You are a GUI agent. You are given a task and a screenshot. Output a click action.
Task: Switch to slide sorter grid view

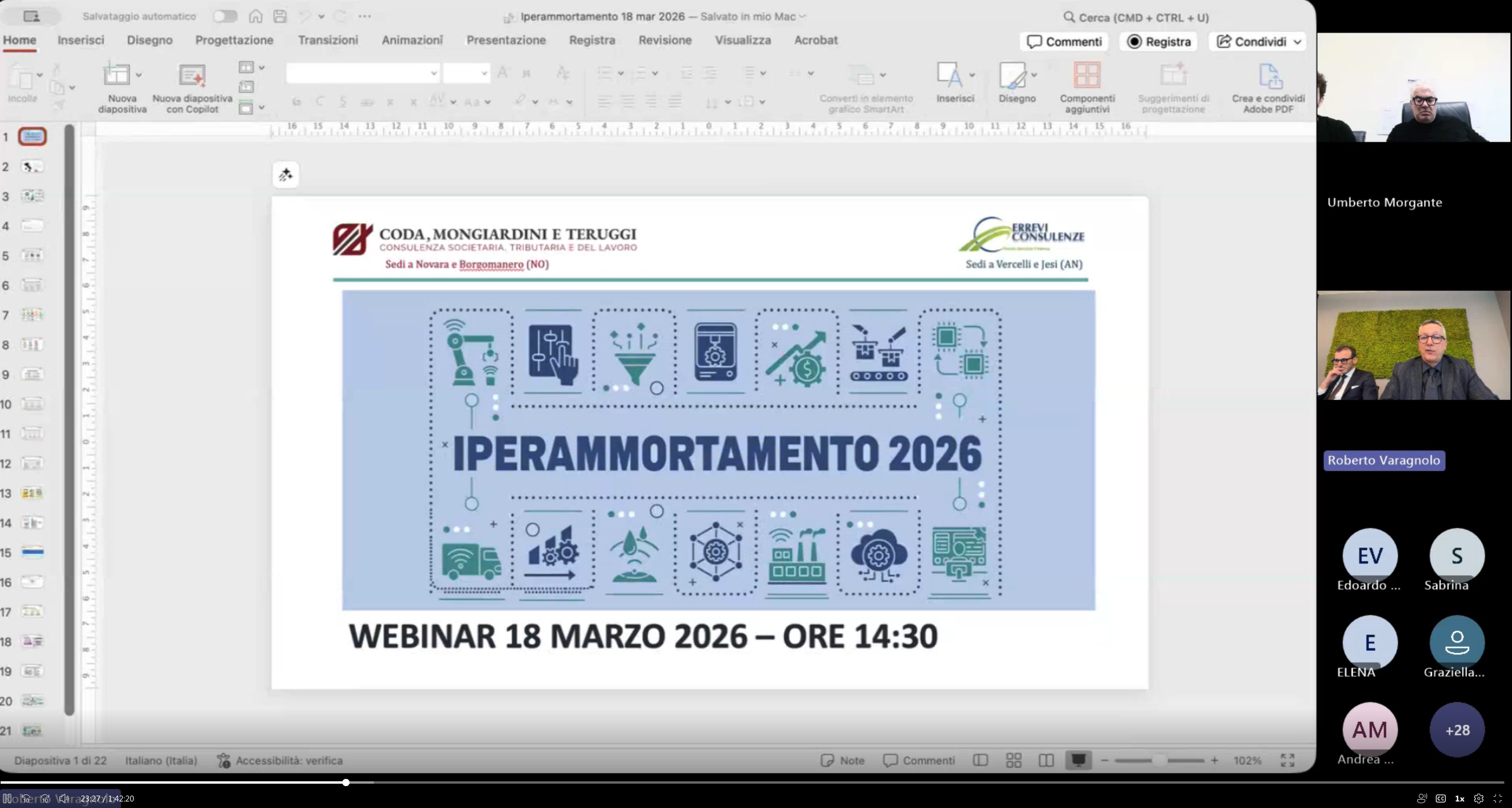click(x=1014, y=760)
